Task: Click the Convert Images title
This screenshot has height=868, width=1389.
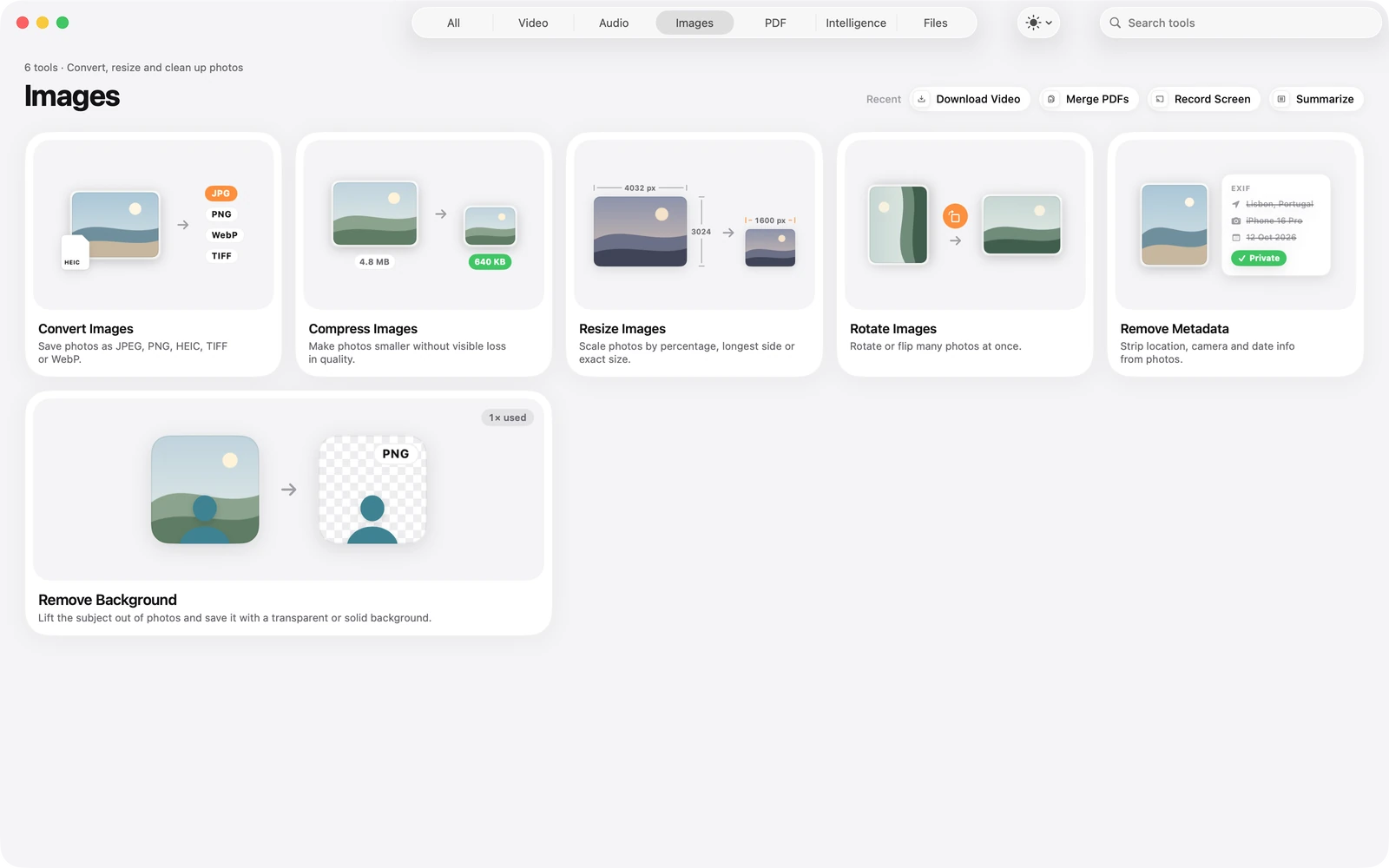Action: coord(86,329)
